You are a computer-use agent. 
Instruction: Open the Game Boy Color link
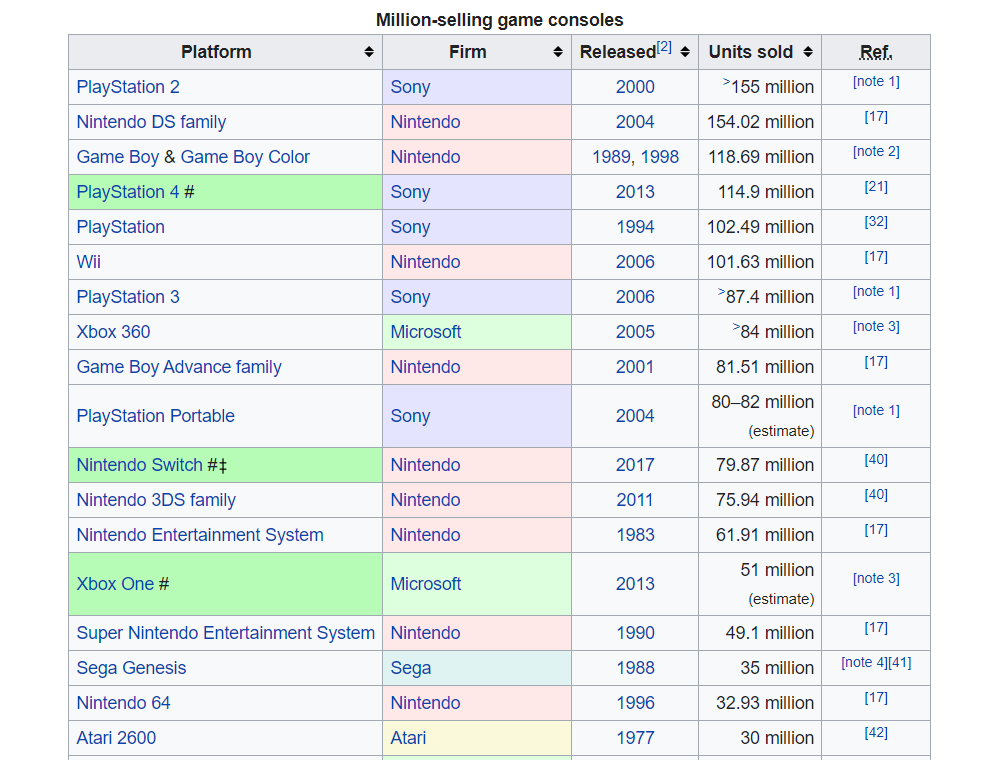245,157
